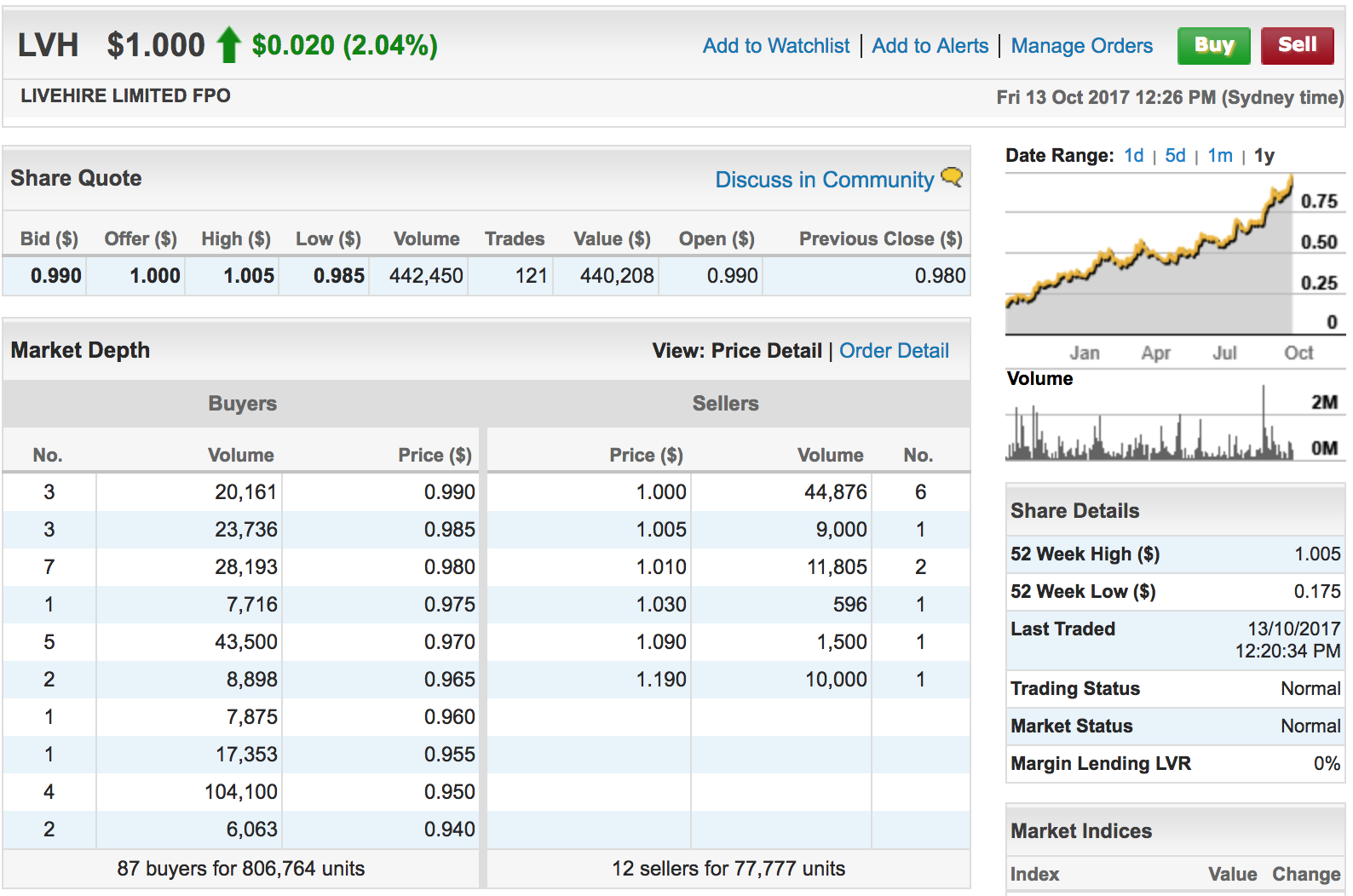This screenshot has width=1353, height=896.
Task: Set chart date range to 1d
Action: [1133, 156]
